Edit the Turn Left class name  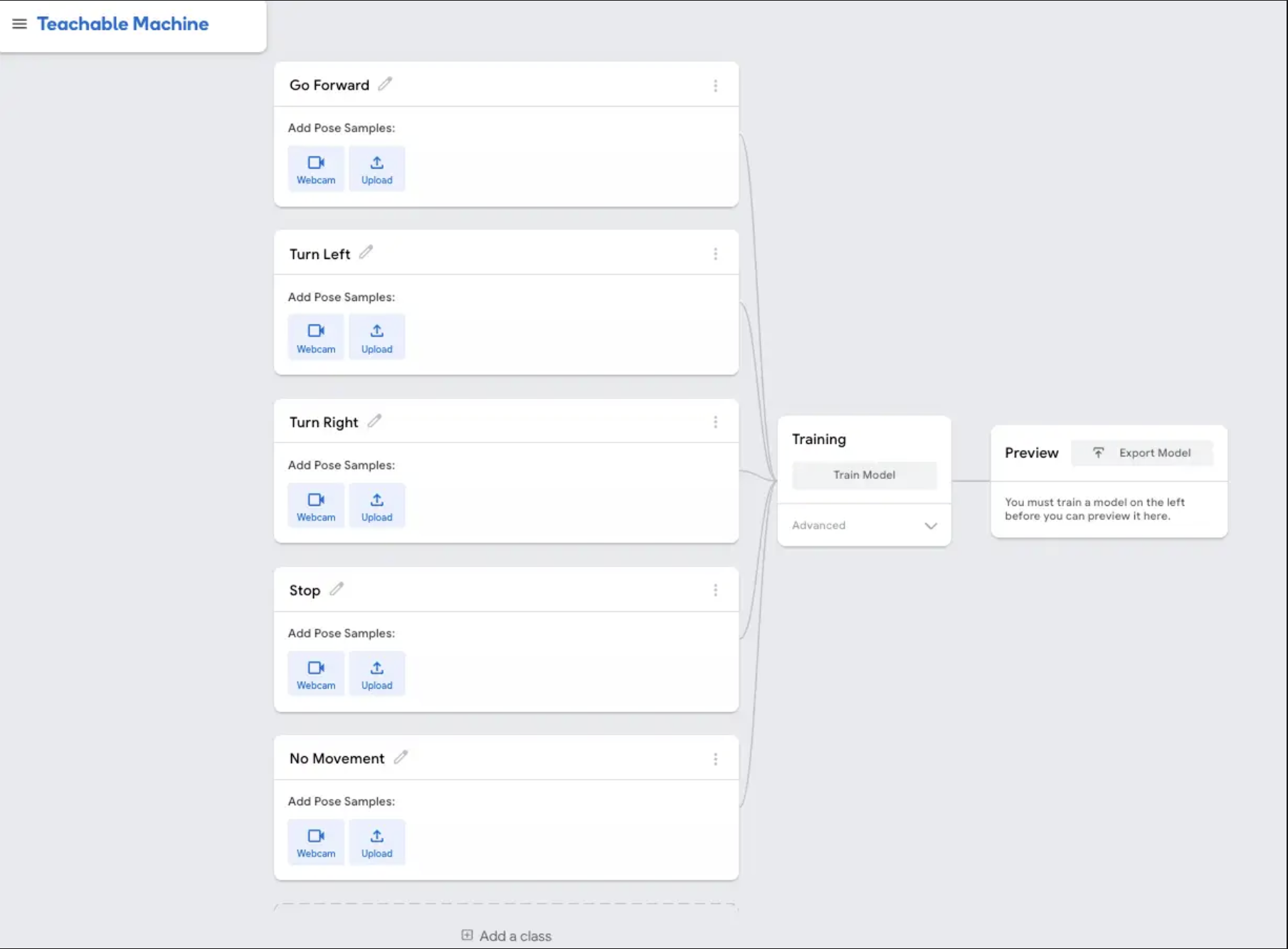point(366,253)
